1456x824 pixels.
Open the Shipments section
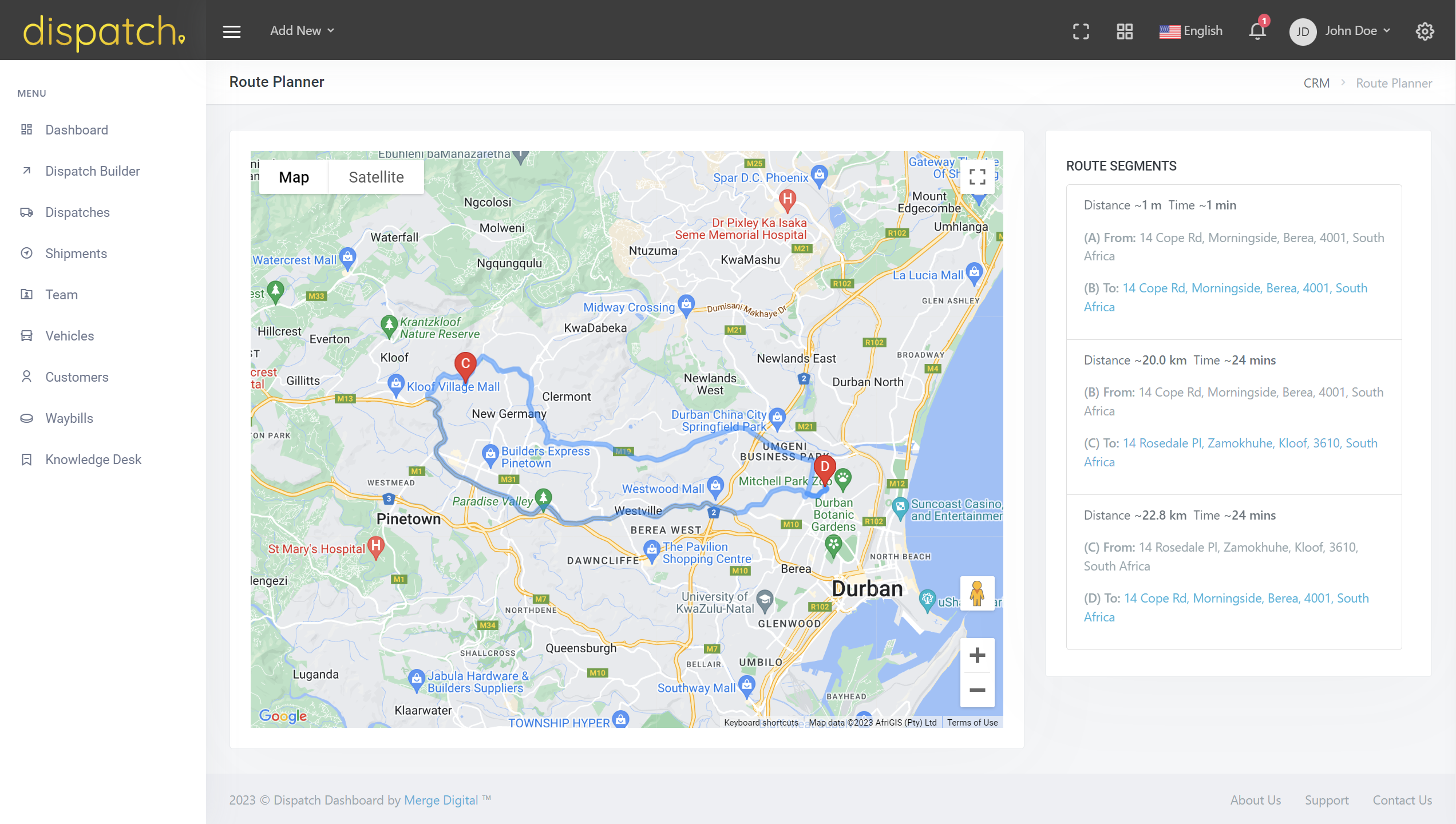(76, 253)
